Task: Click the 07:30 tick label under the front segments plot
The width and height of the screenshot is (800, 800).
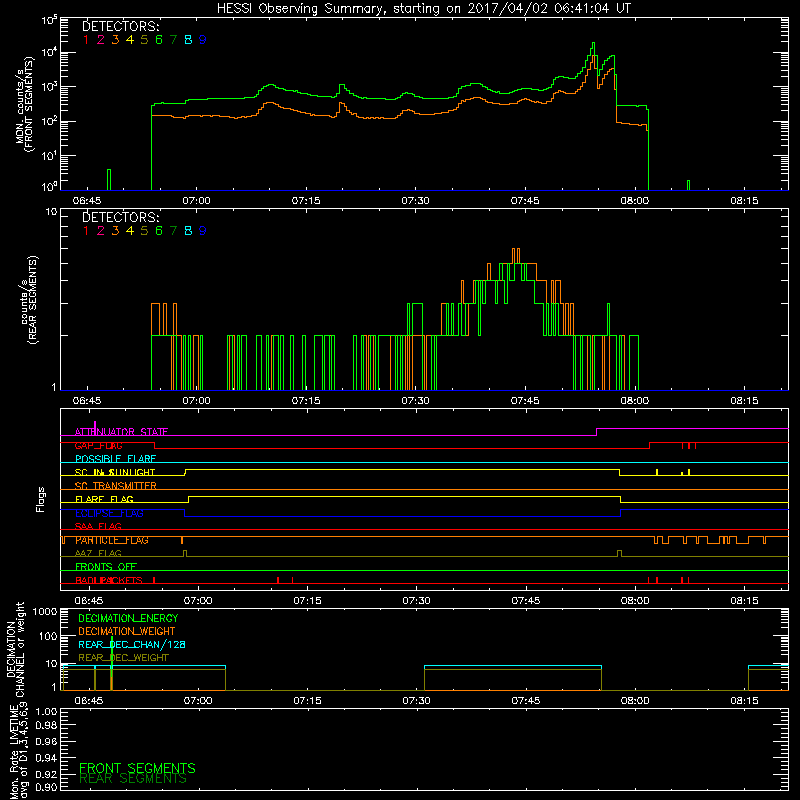Action: 415,201
